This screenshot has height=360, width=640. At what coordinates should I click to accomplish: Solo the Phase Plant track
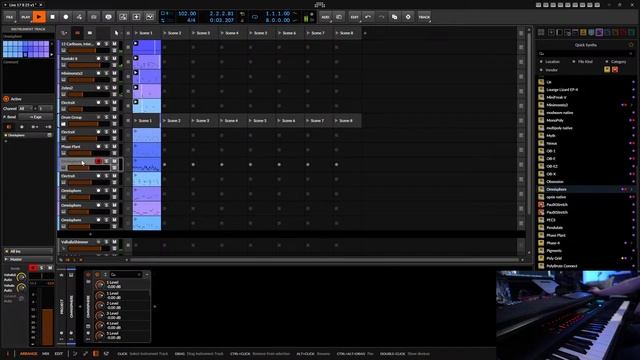tap(107, 147)
